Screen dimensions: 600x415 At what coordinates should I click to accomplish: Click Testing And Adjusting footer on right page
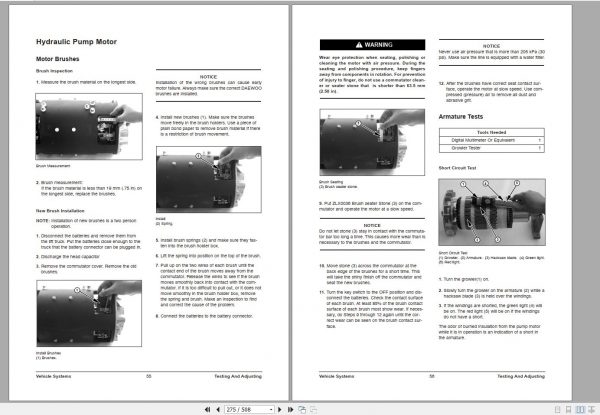pyautogui.click(x=521, y=376)
